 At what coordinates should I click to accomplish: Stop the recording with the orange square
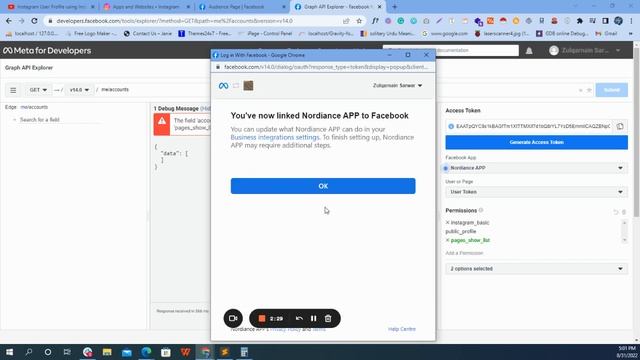(262, 318)
